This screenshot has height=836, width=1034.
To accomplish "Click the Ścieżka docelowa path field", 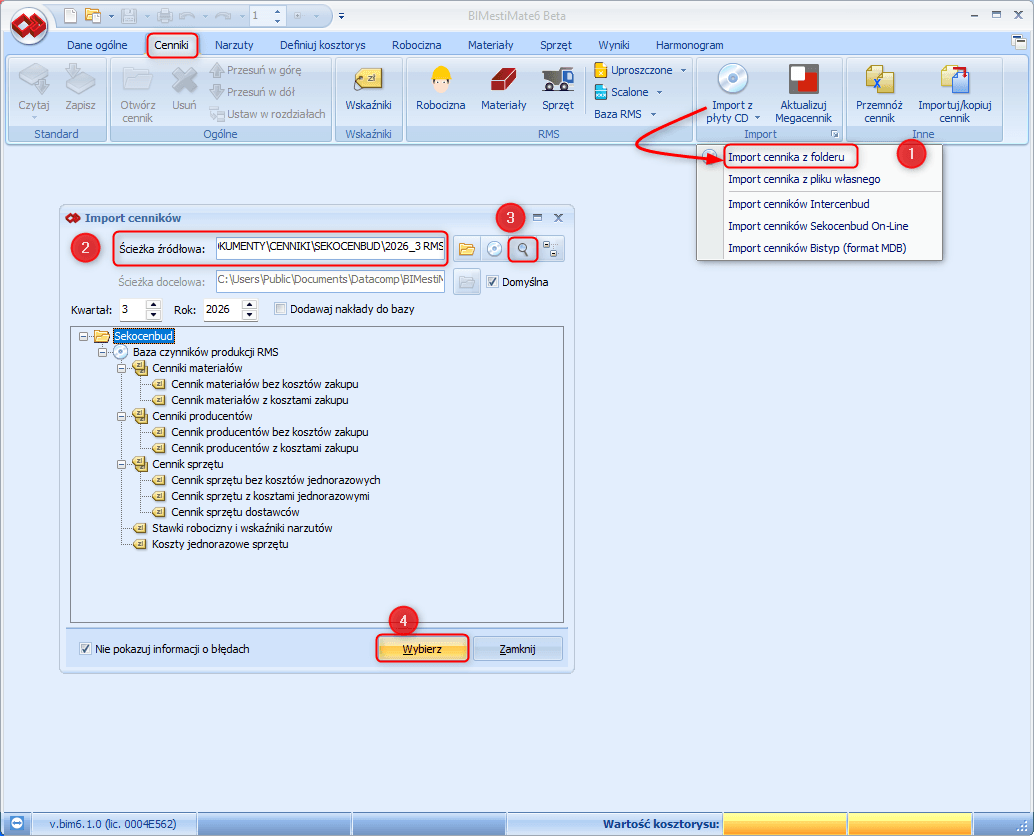I will pos(330,280).
